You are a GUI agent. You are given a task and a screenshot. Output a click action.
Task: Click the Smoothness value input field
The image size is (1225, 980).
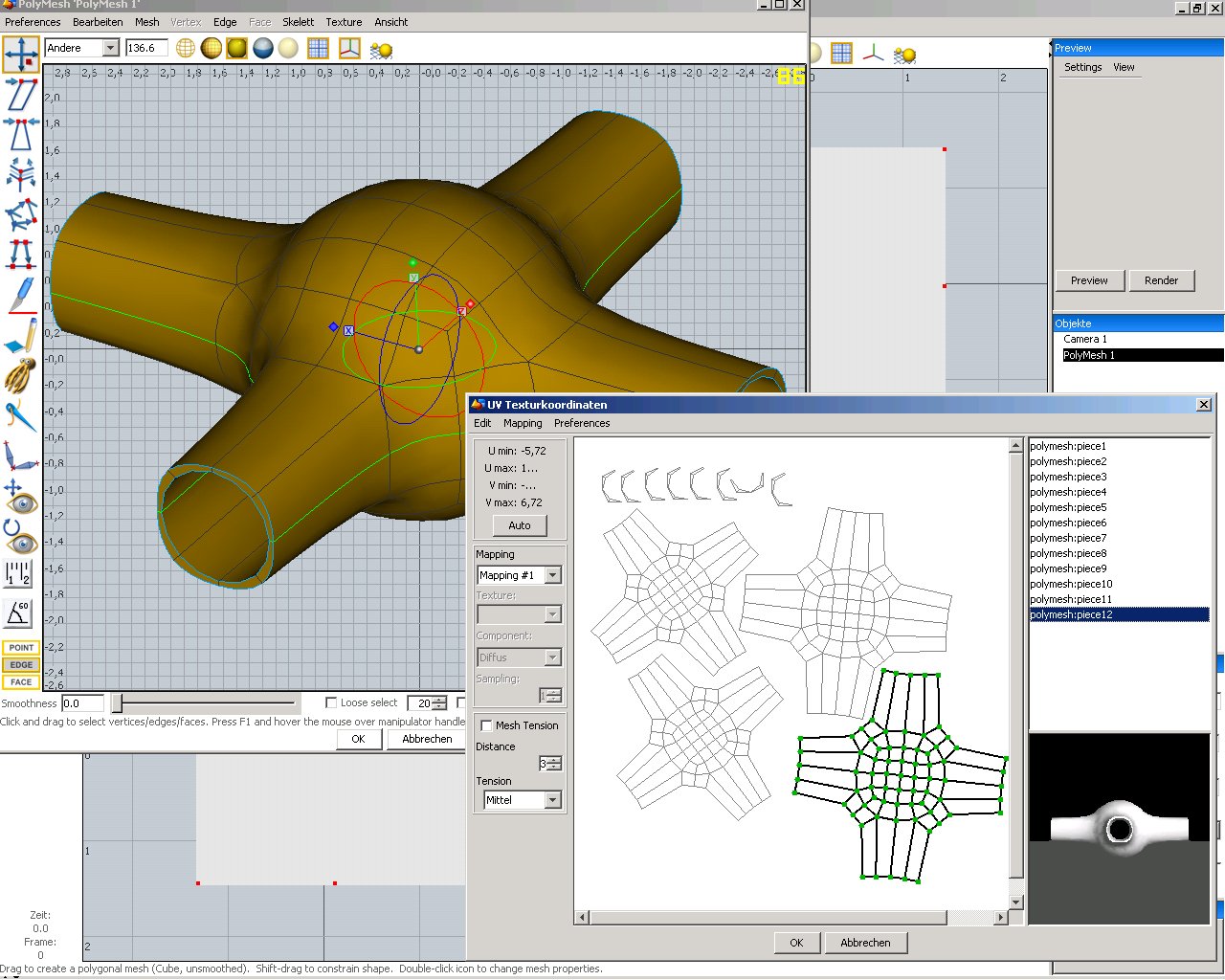tap(82, 703)
